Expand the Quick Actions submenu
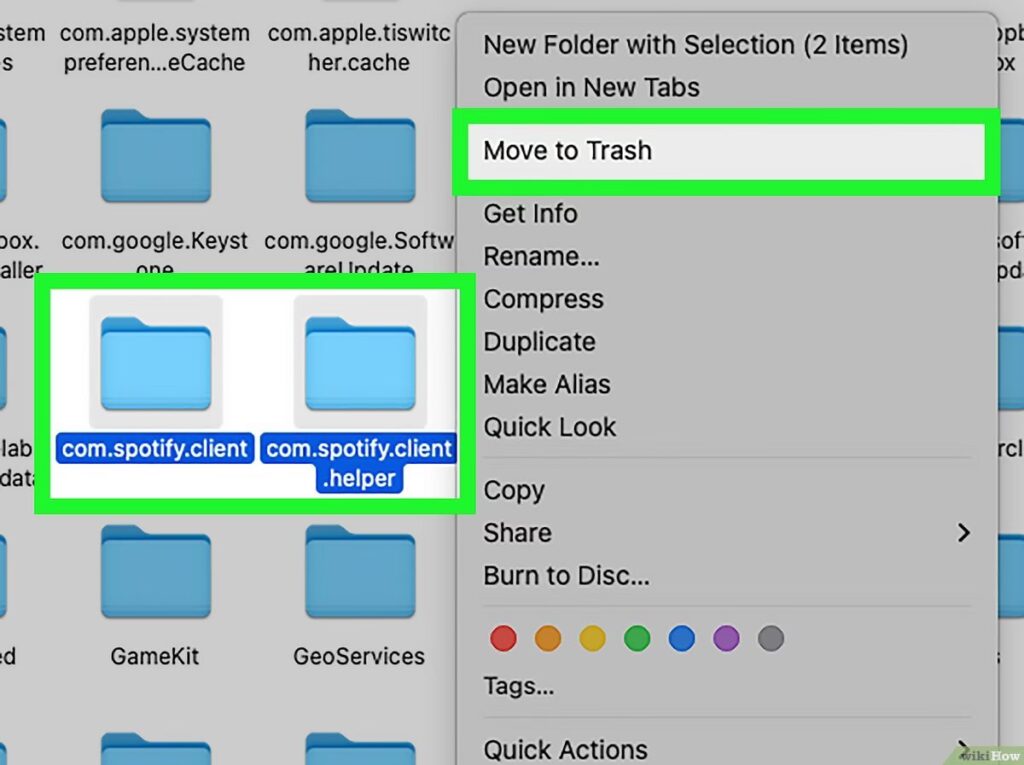This screenshot has height=765, width=1024. [565, 749]
